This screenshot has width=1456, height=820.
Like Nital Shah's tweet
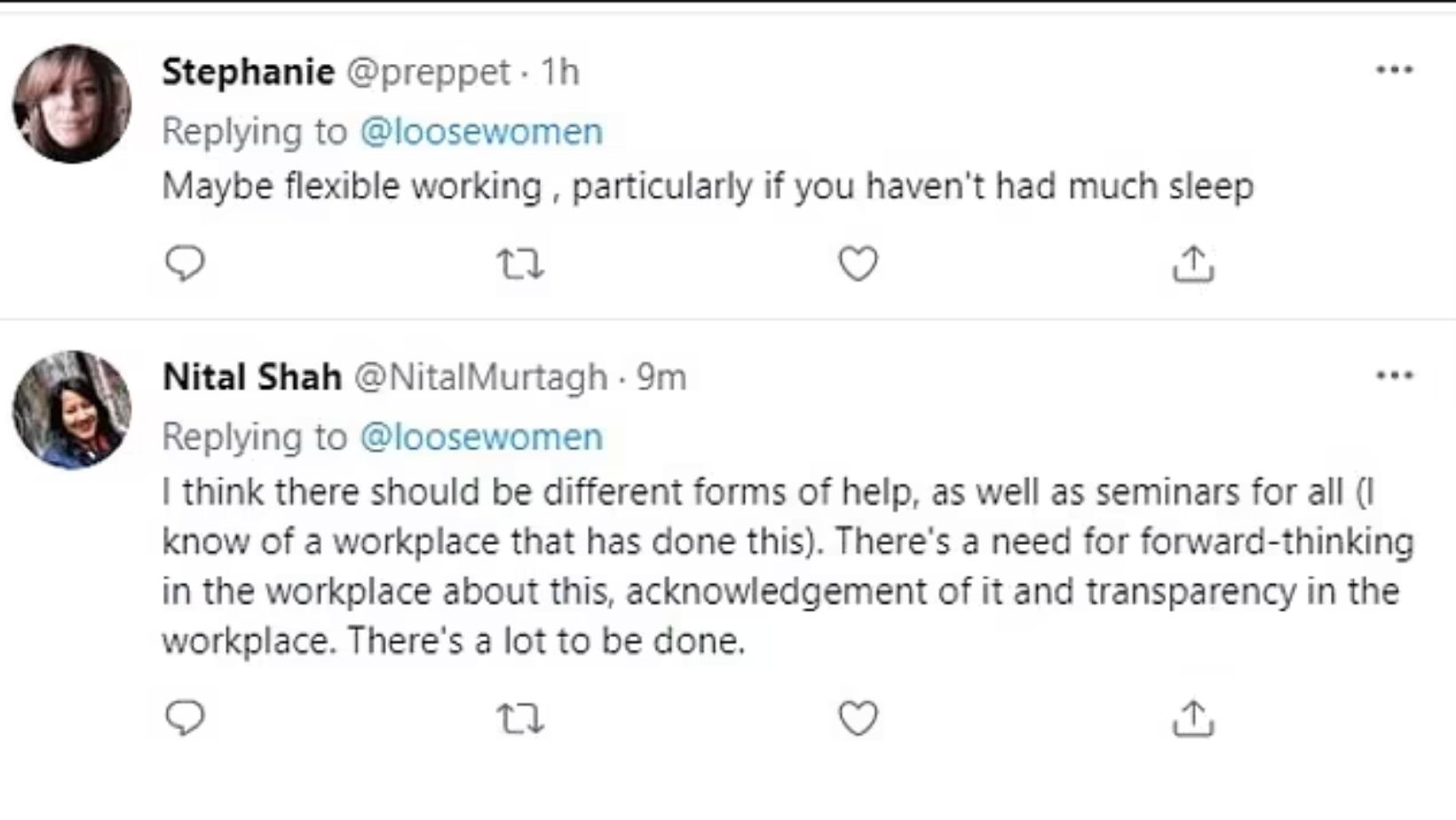tap(858, 718)
